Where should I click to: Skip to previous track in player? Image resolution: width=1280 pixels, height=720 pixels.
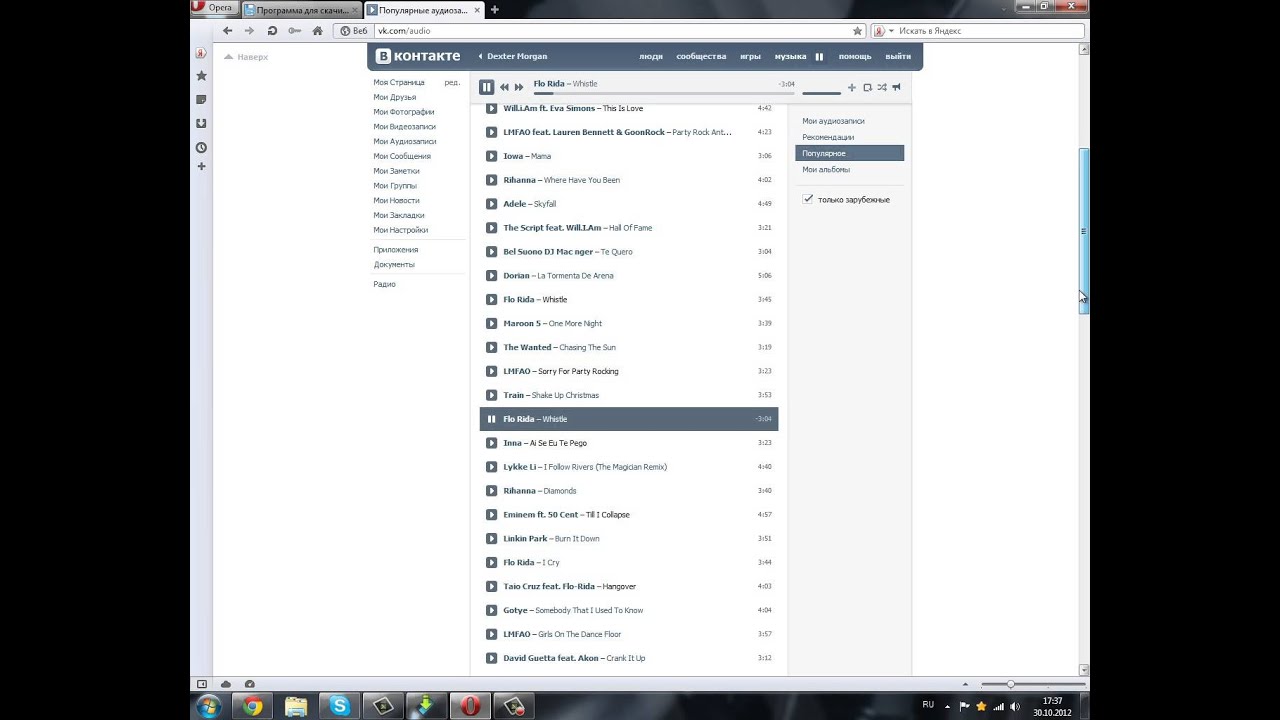[504, 87]
